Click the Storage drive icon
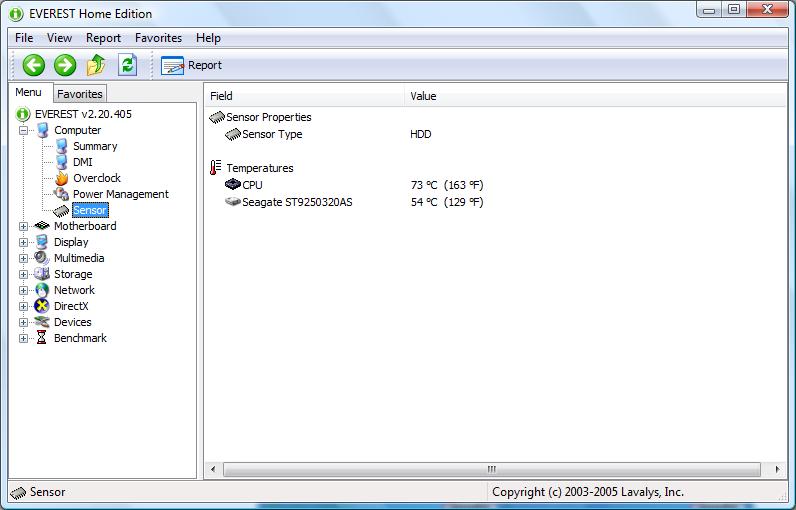796x510 pixels. click(42, 274)
